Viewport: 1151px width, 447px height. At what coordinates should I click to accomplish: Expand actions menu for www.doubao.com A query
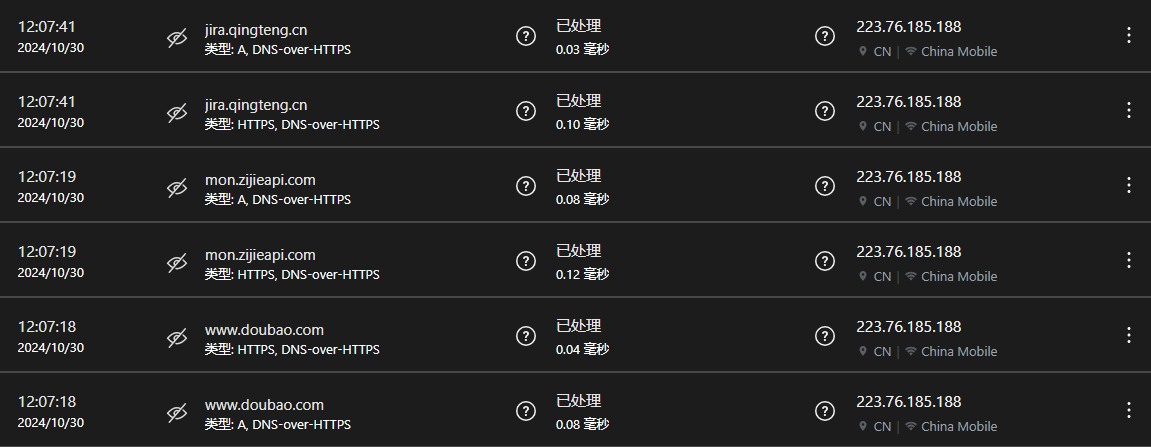[1129, 411]
